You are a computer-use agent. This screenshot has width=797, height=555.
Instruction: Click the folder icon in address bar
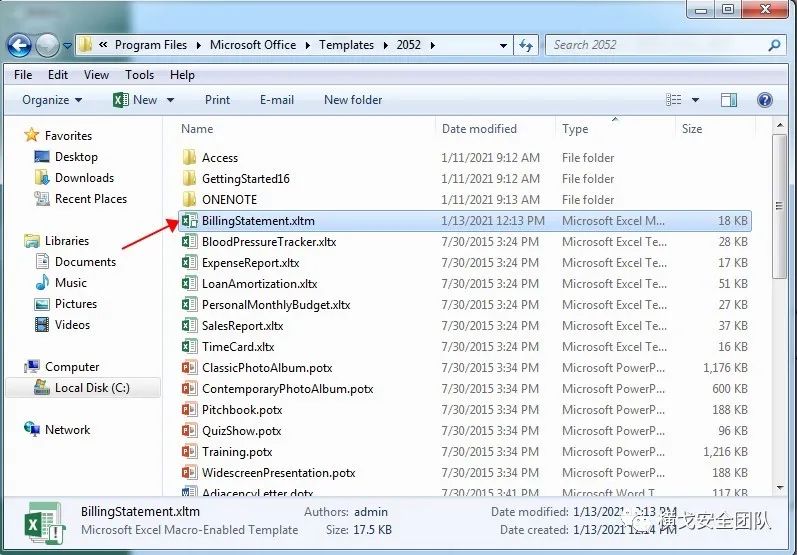point(85,45)
